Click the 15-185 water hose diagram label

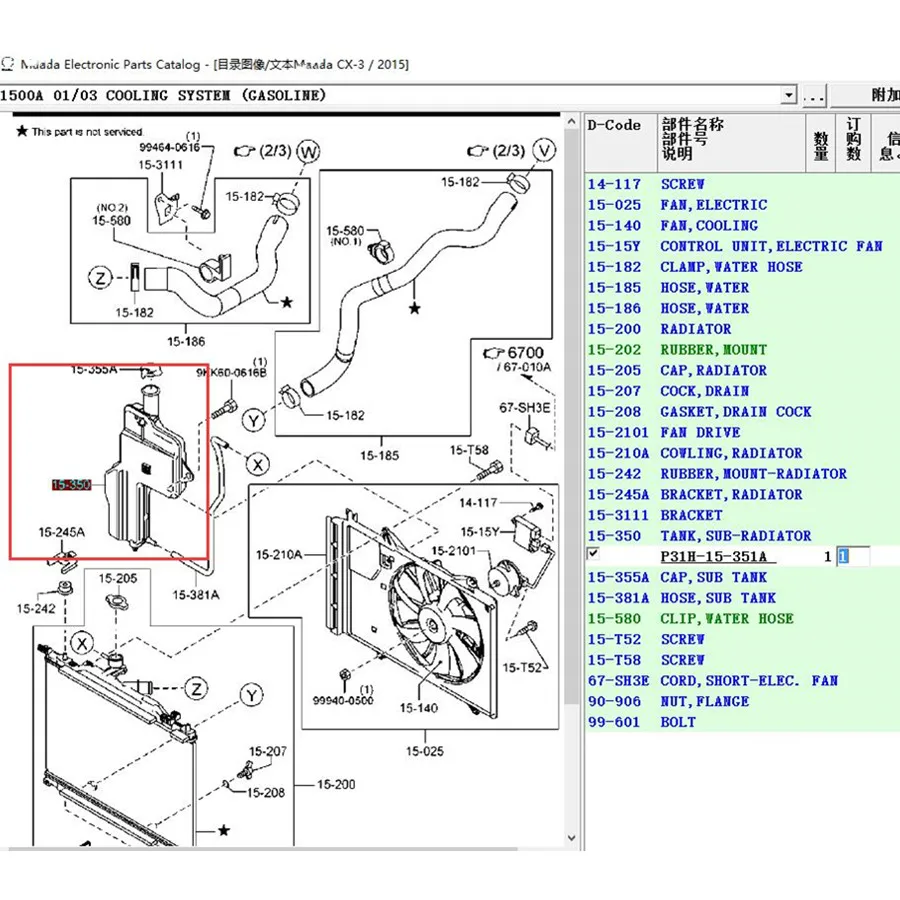(379, 455)
